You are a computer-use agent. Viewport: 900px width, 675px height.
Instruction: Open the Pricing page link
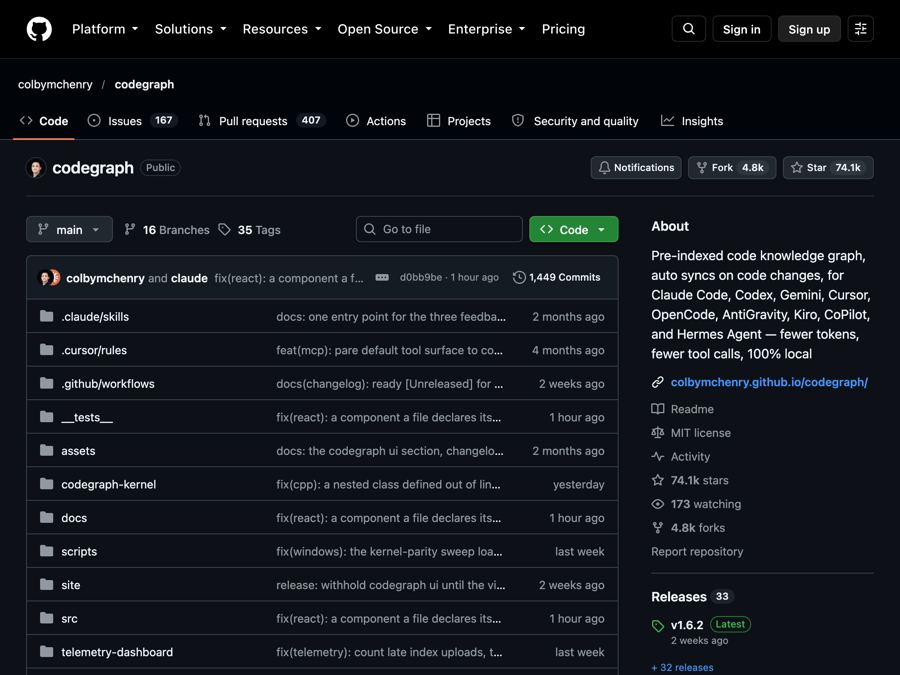coord(563,29)
